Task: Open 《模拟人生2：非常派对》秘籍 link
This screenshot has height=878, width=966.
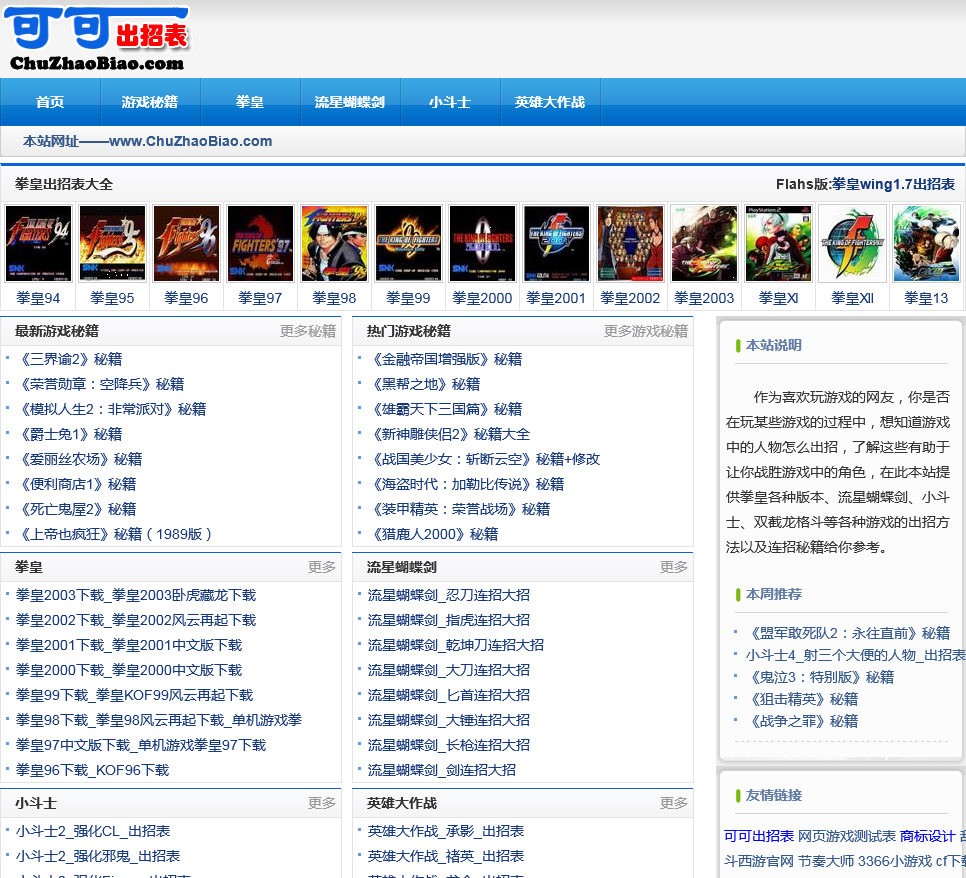Action: tap(112, 409)
